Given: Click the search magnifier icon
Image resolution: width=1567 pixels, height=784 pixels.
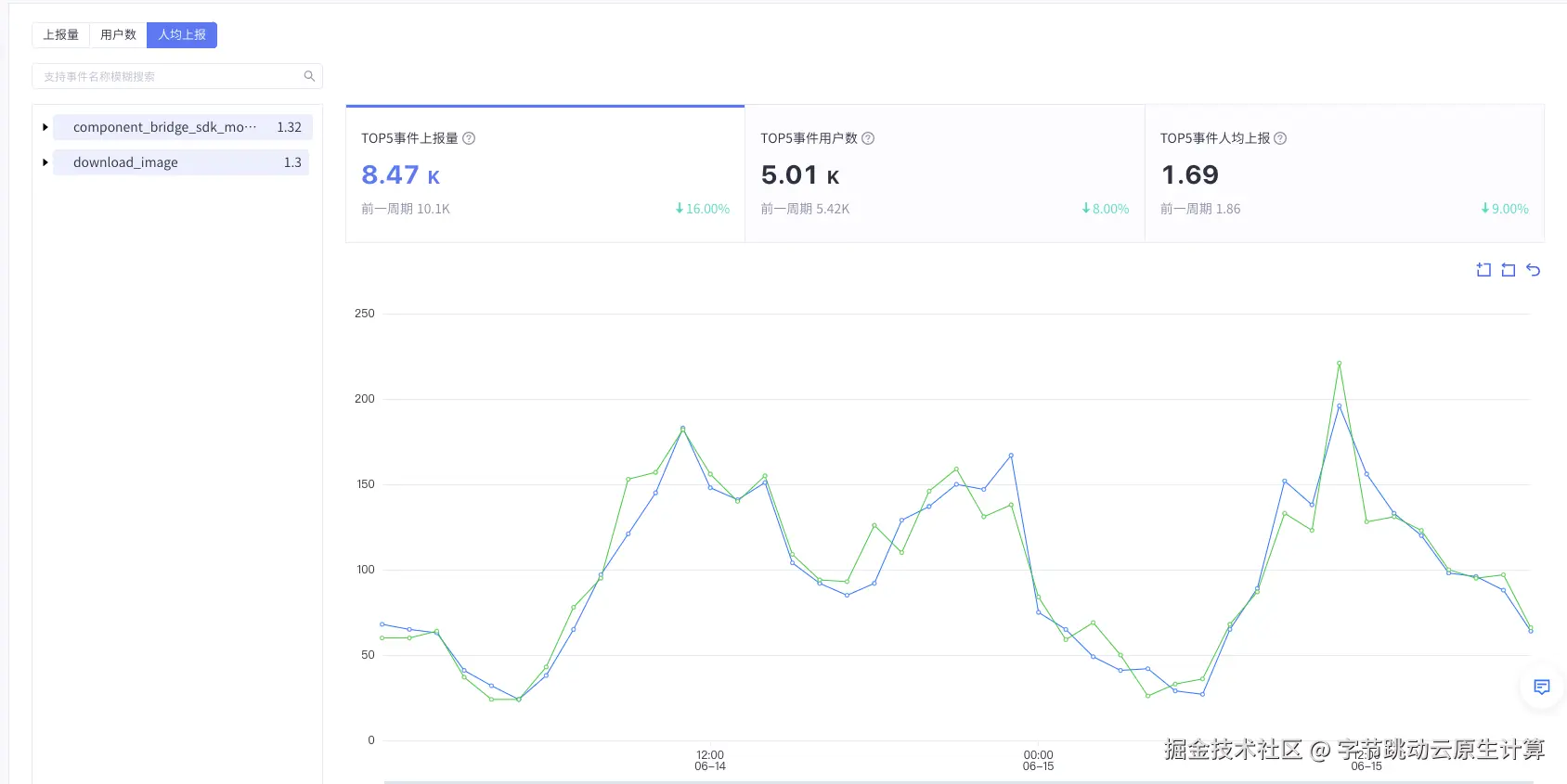Looking at the screenshot, I should [x=309, y=76].
